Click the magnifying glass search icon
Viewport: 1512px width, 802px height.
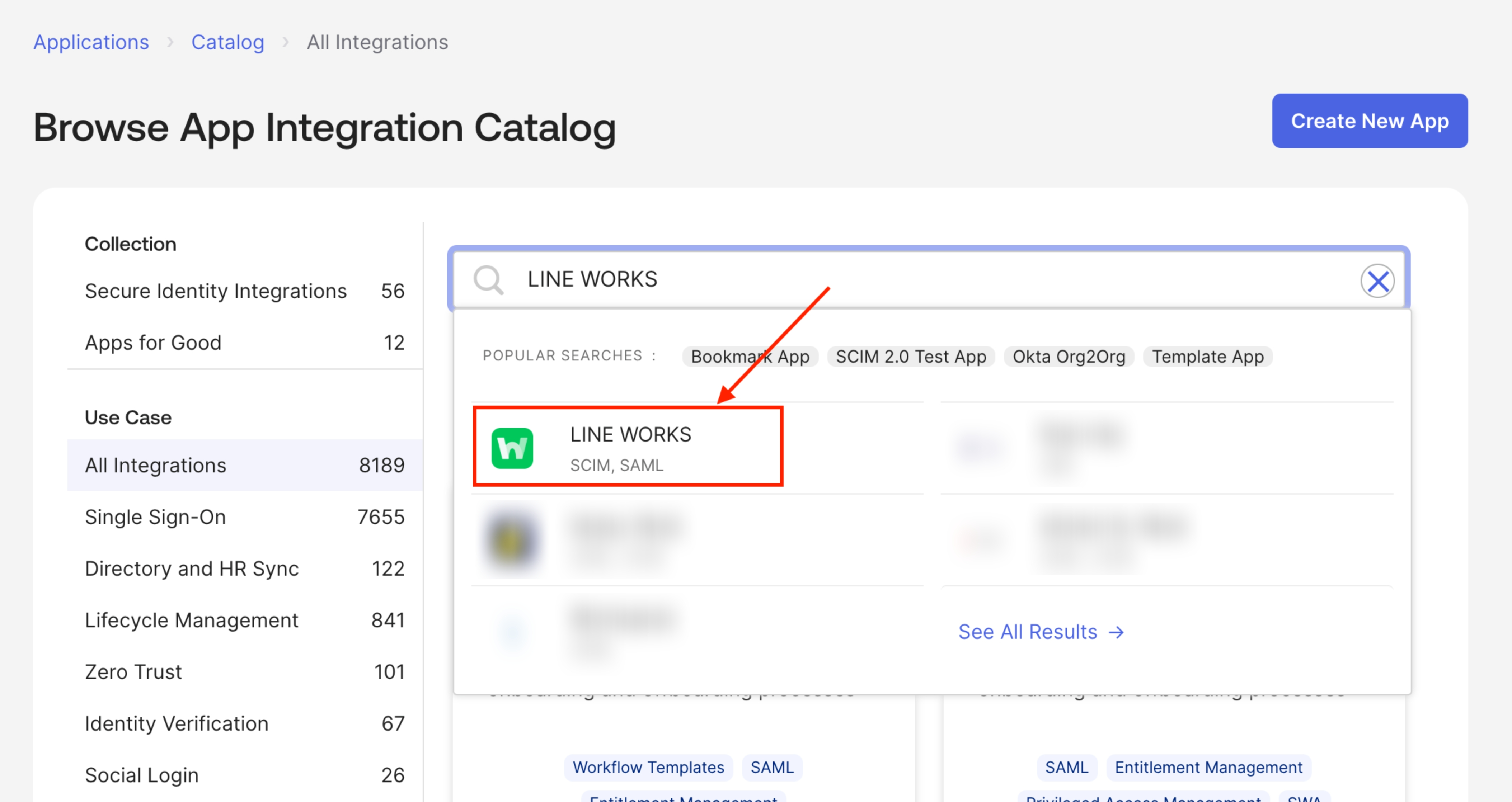click(x=488, y=280)
